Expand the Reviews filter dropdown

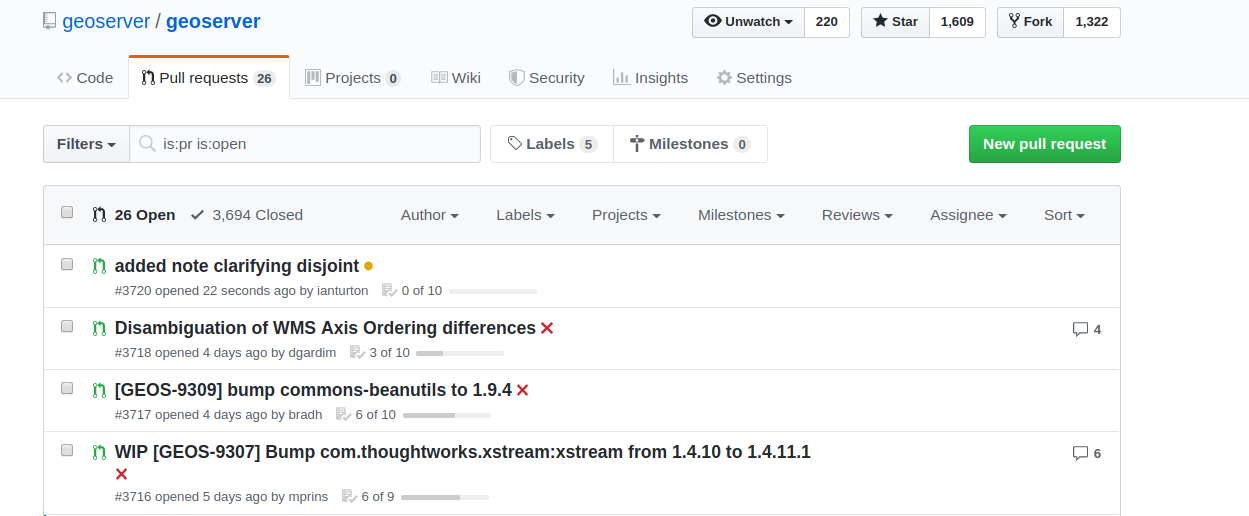pos(857,215)
